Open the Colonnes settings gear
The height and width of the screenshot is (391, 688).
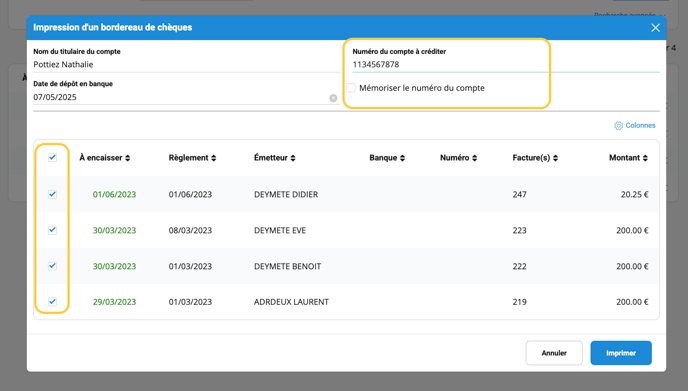(618, 126)
